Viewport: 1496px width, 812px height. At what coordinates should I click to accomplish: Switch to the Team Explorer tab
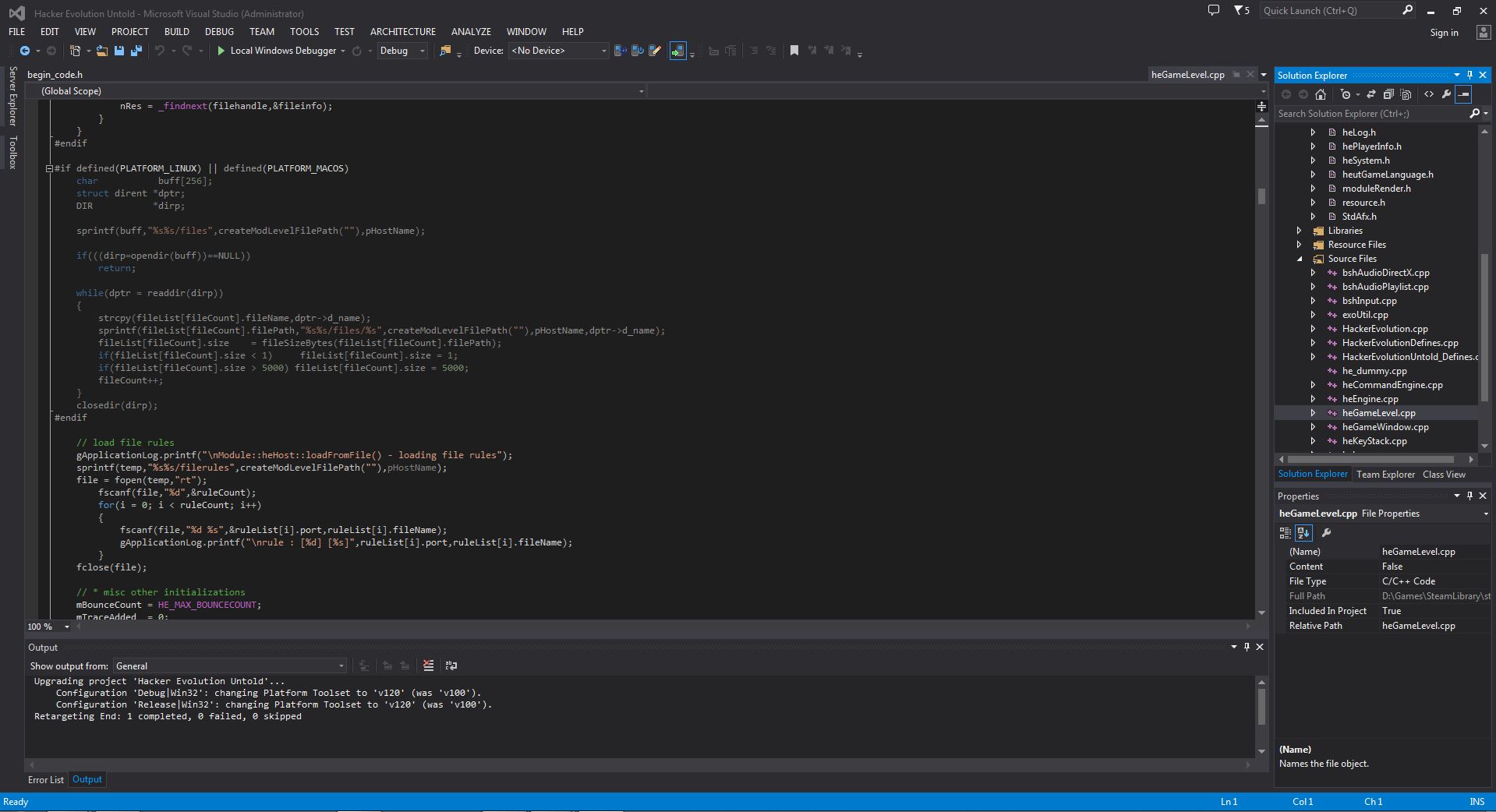pyautogui.click(x=1385, y=475)
